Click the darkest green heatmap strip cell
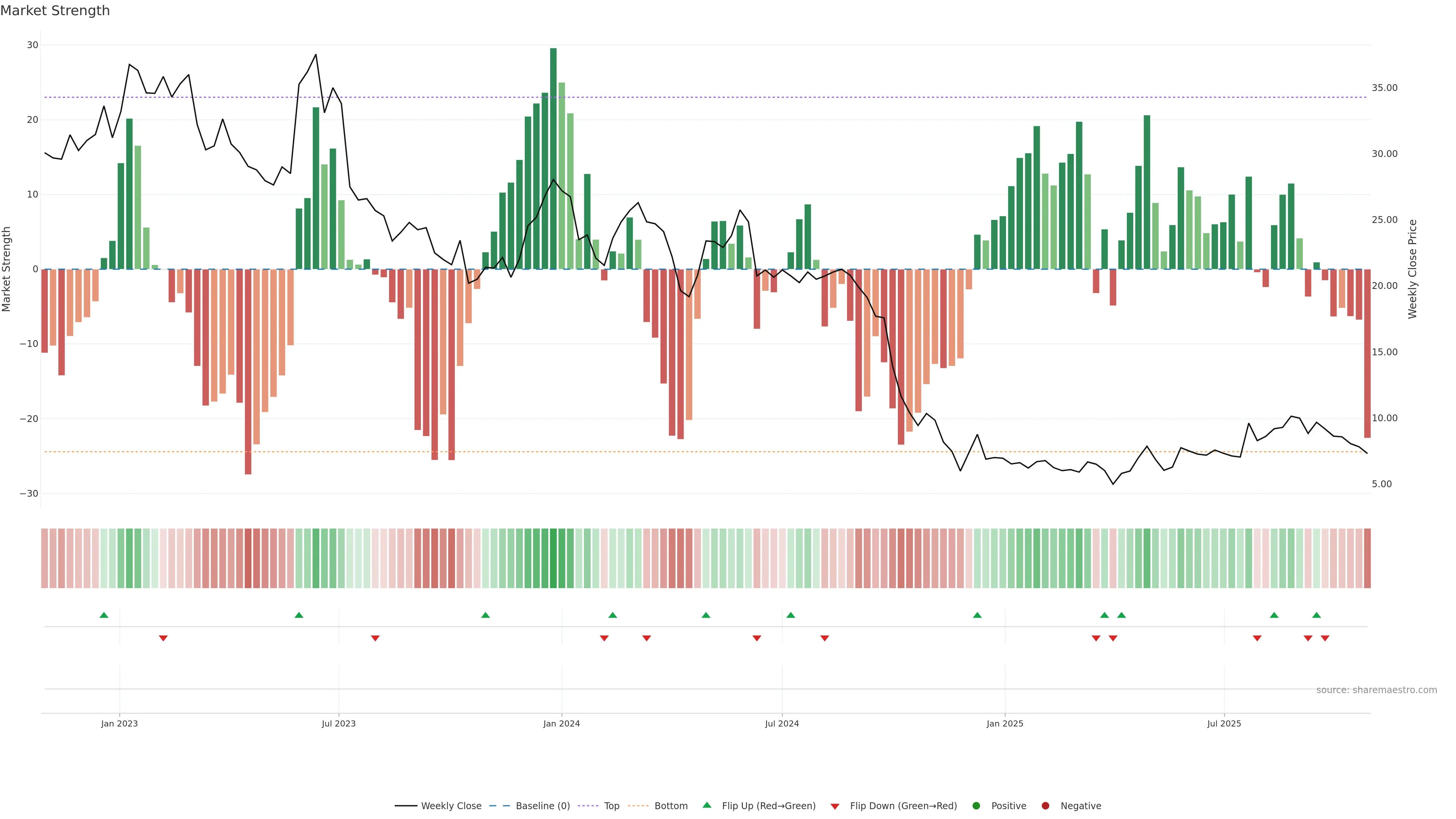Image resolution: width=1456 pixels, height=819 pixels. click(x=553, y=558)
